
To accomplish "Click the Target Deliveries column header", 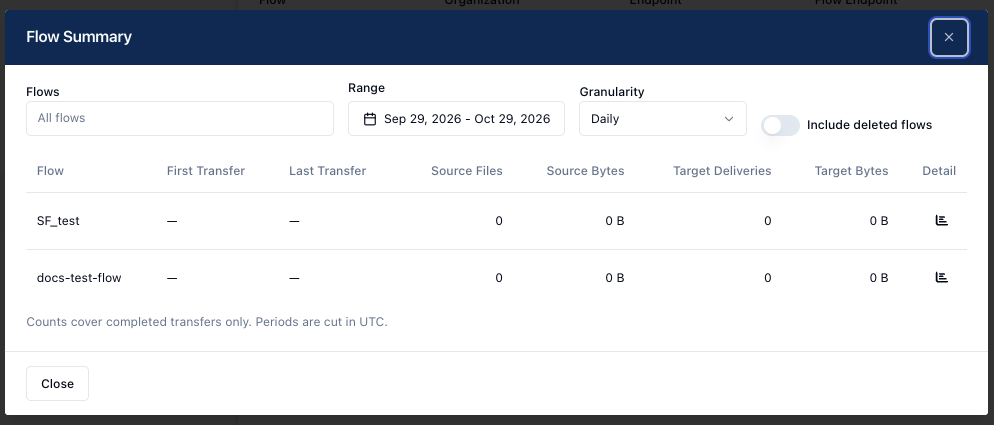I will pos(722,171).
